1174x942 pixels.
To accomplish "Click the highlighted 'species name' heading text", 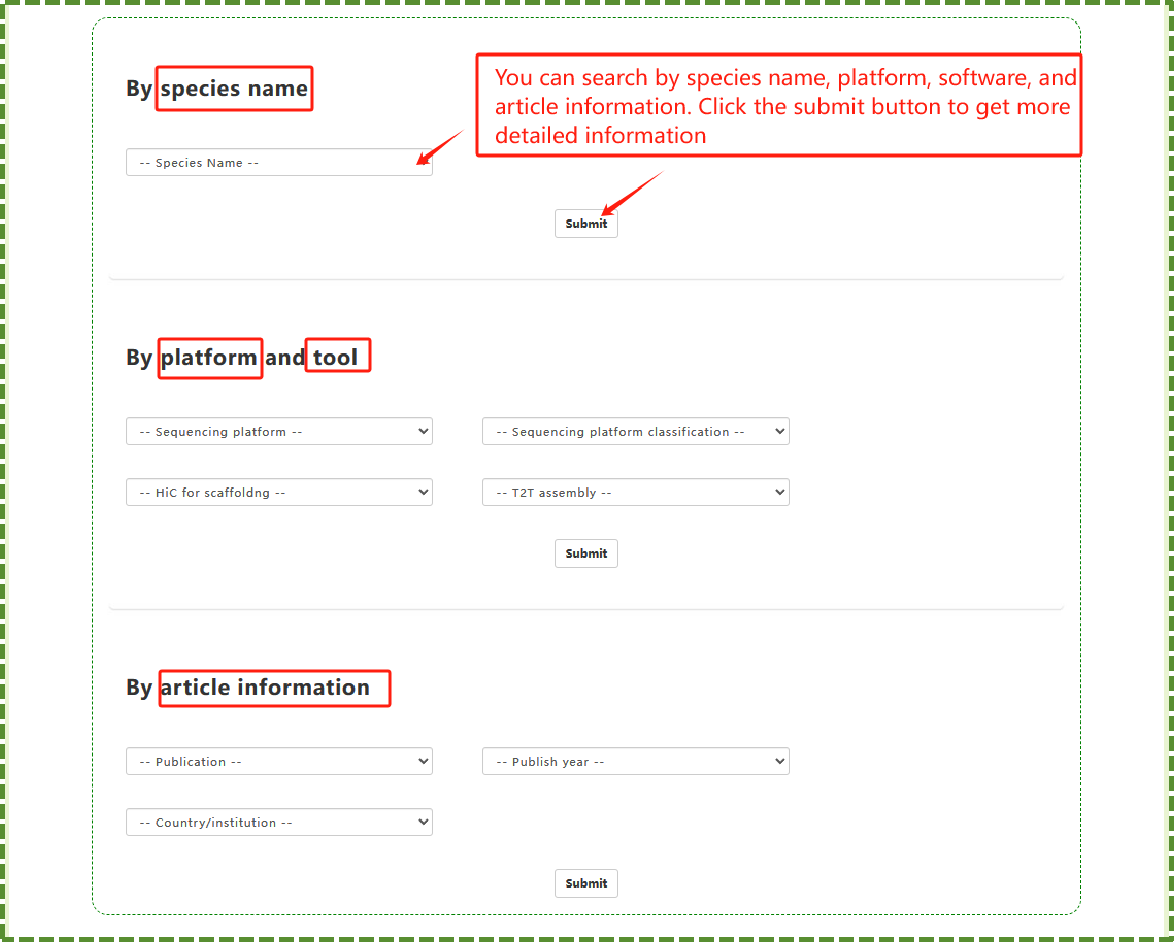I will pyautogui.click(x=234, y=88).
